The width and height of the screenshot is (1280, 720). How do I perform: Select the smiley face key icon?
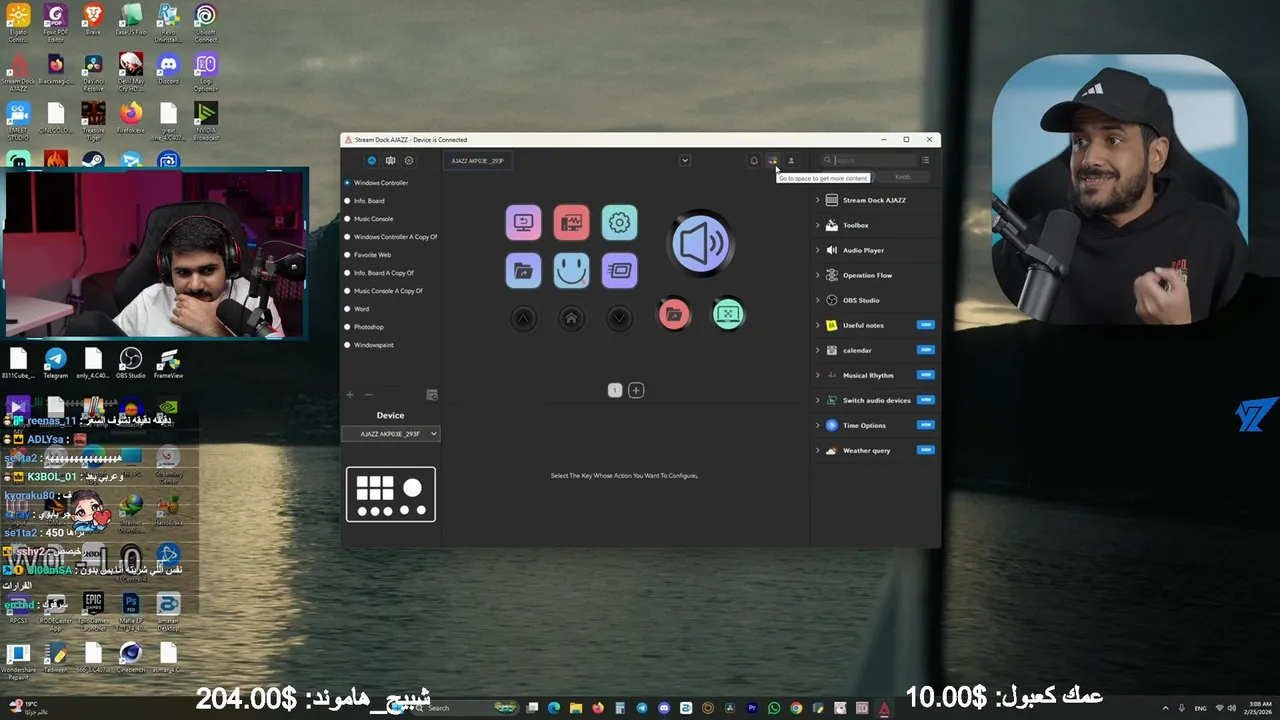click(x=571, y=270)
